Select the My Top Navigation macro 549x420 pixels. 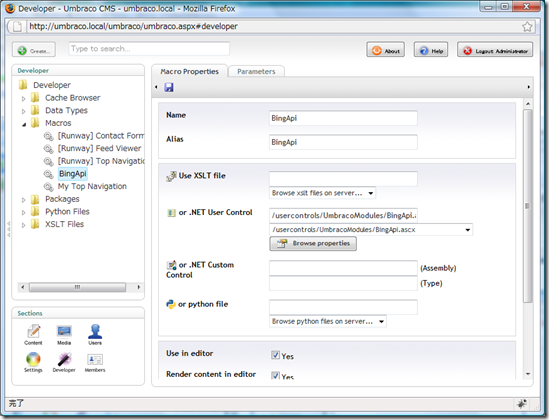point(92,186)
